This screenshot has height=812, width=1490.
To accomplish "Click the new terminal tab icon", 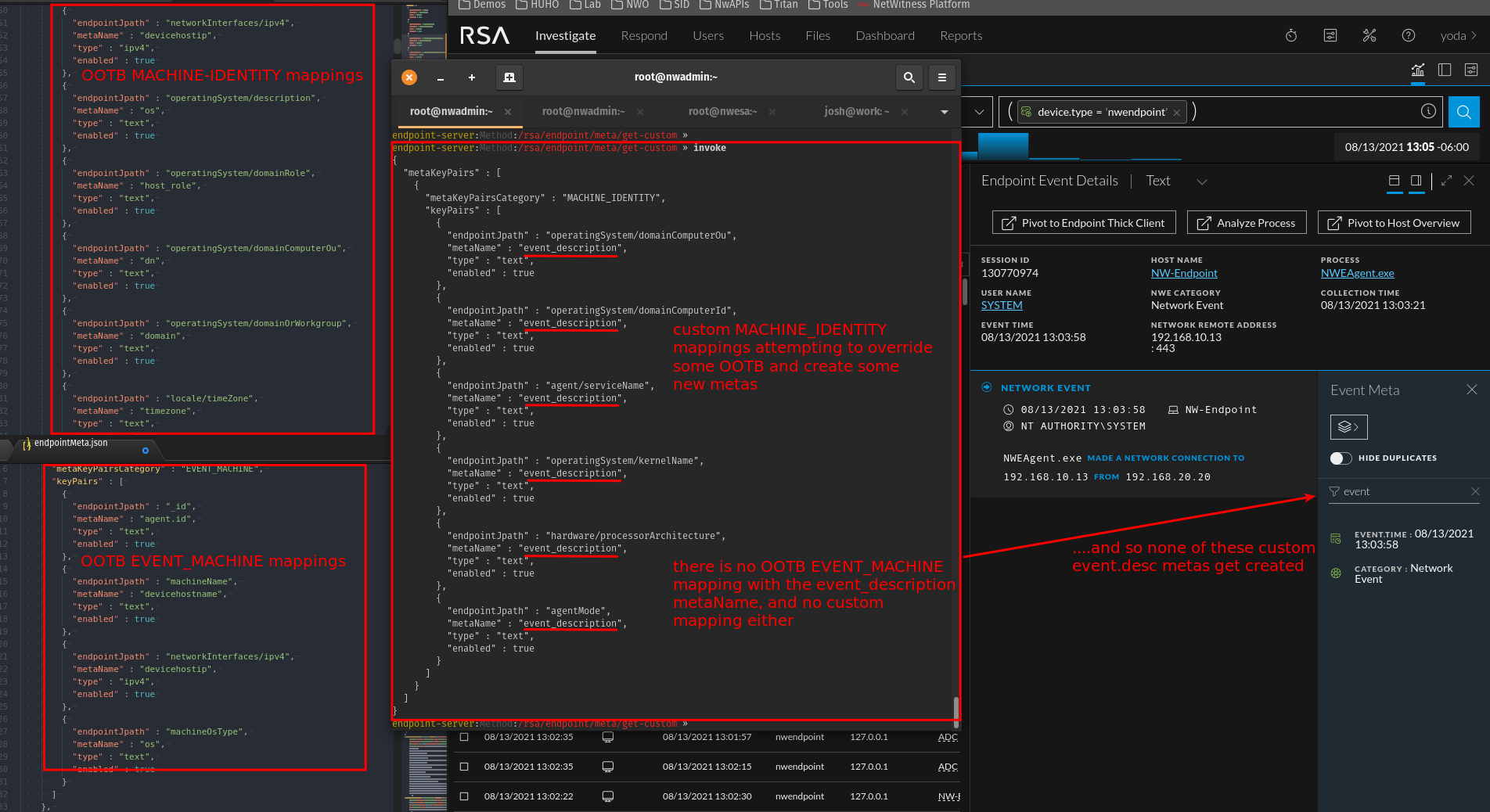I will (509, 77).
